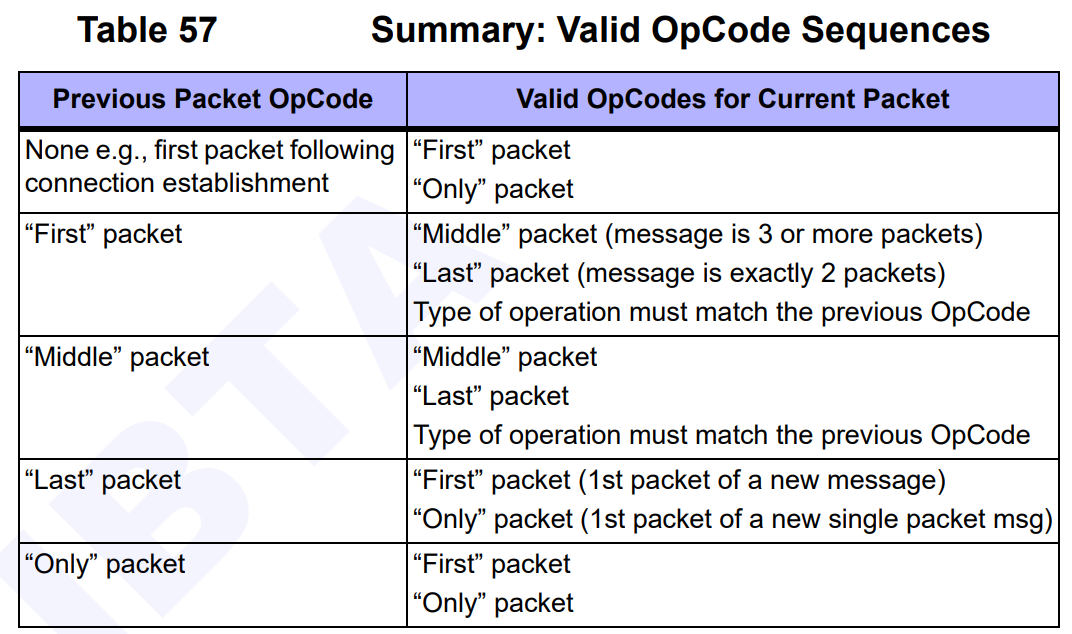Click first Type of operation must match line
The height and width of the screenshot is (634, 1072).
click(721, 313)
